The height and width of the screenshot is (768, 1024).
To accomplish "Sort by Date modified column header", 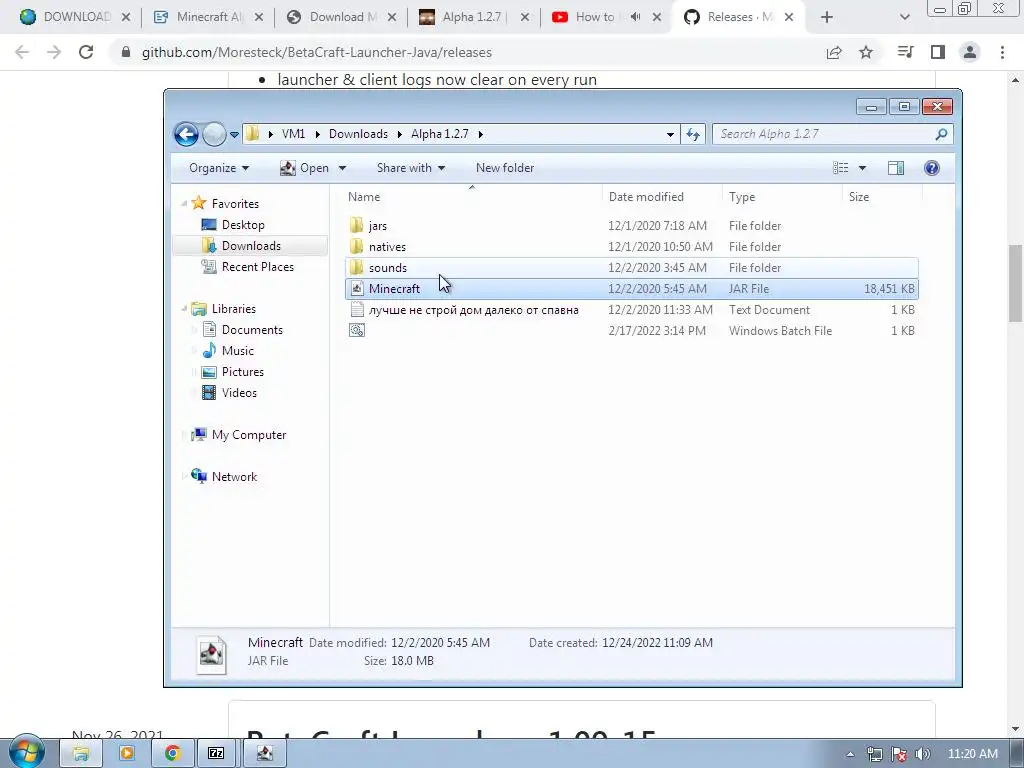I will (x=646, y=197).
